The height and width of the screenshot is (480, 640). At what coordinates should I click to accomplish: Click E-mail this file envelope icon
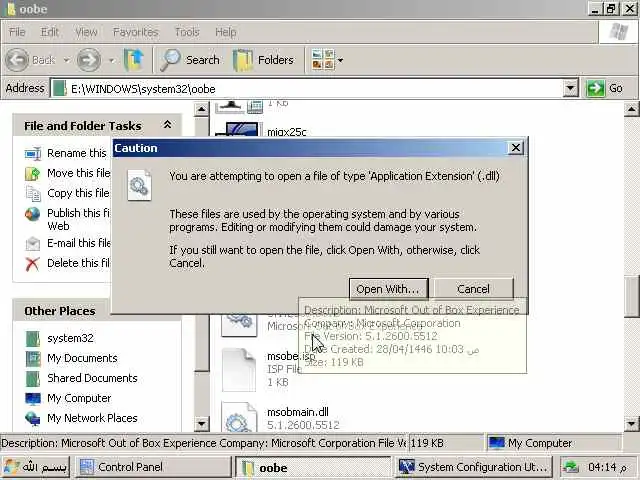click(x=33, y=244)
